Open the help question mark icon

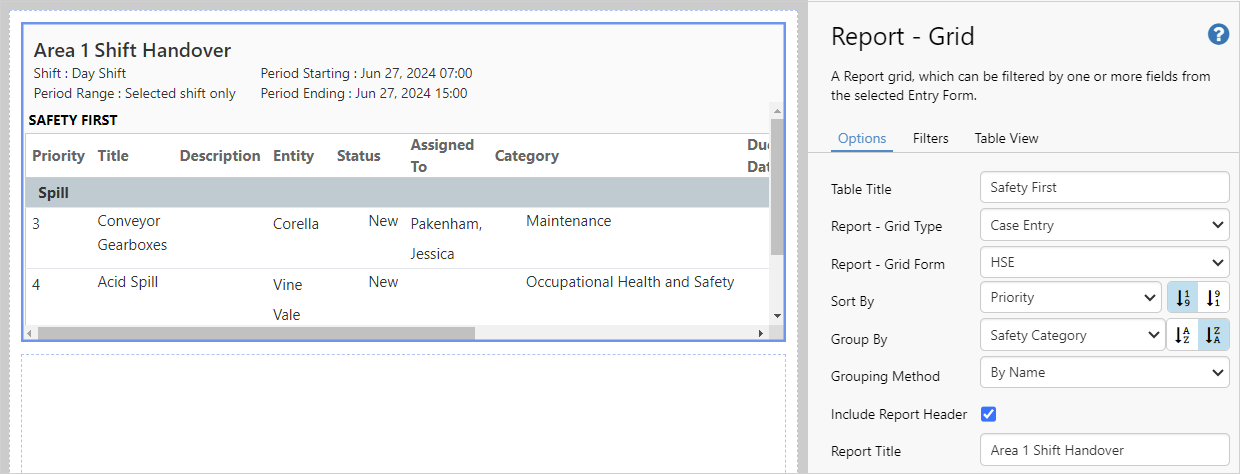(x=1218, y=35)
